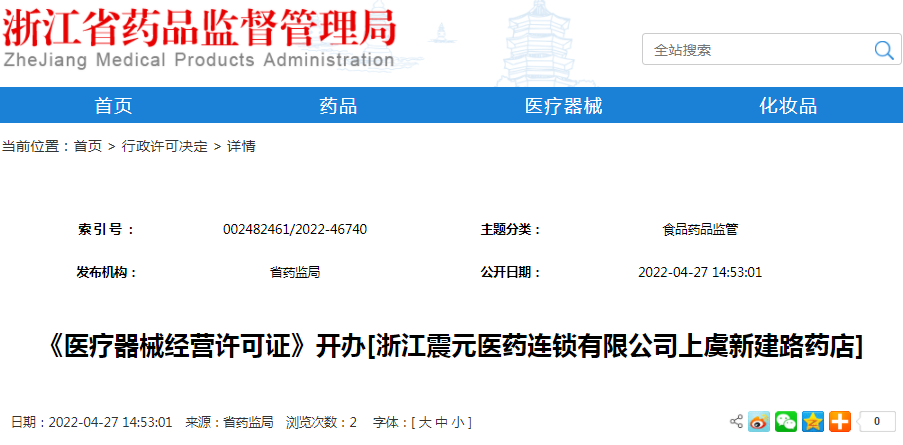903x445 pixels.
Task: Set the font size to 小
Action: tap(457, 423)
